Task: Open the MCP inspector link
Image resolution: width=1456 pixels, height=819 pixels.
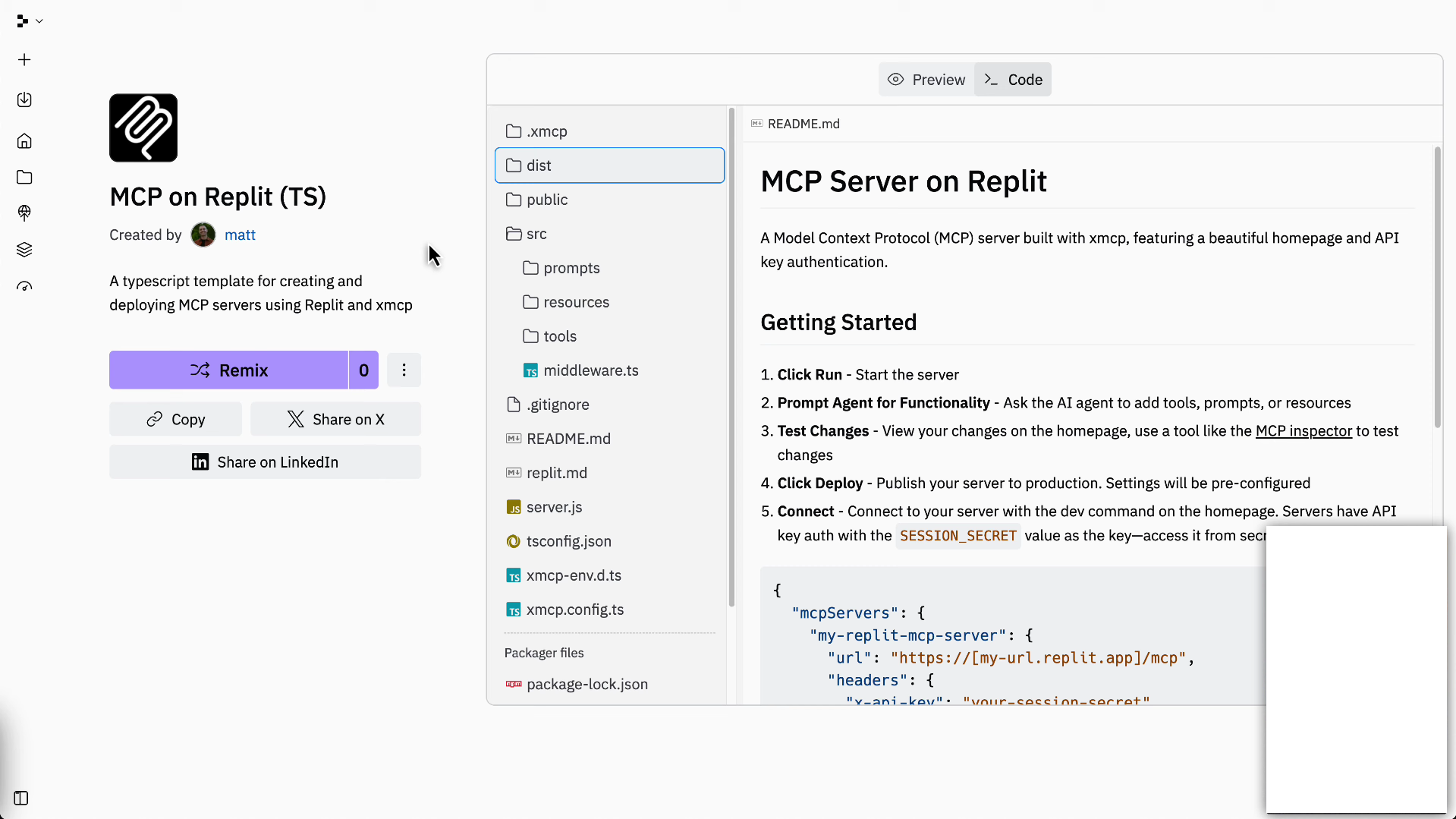Action: [1303, 431]
